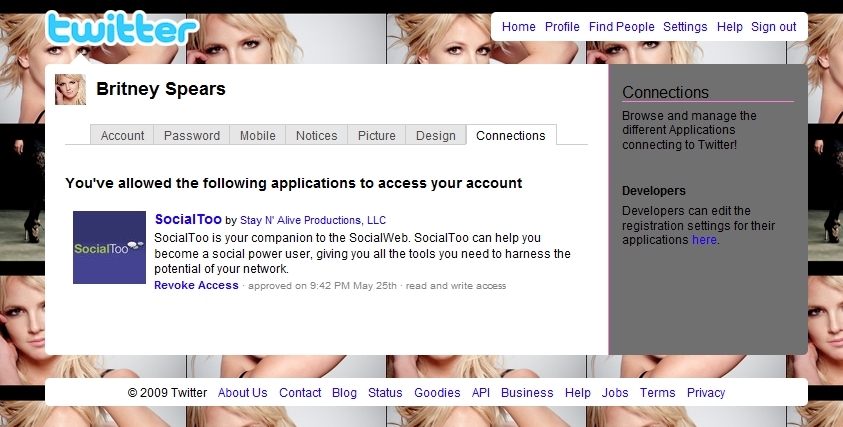Open Contact footer link
Viewport: 843px width, 427px height.
300,393
